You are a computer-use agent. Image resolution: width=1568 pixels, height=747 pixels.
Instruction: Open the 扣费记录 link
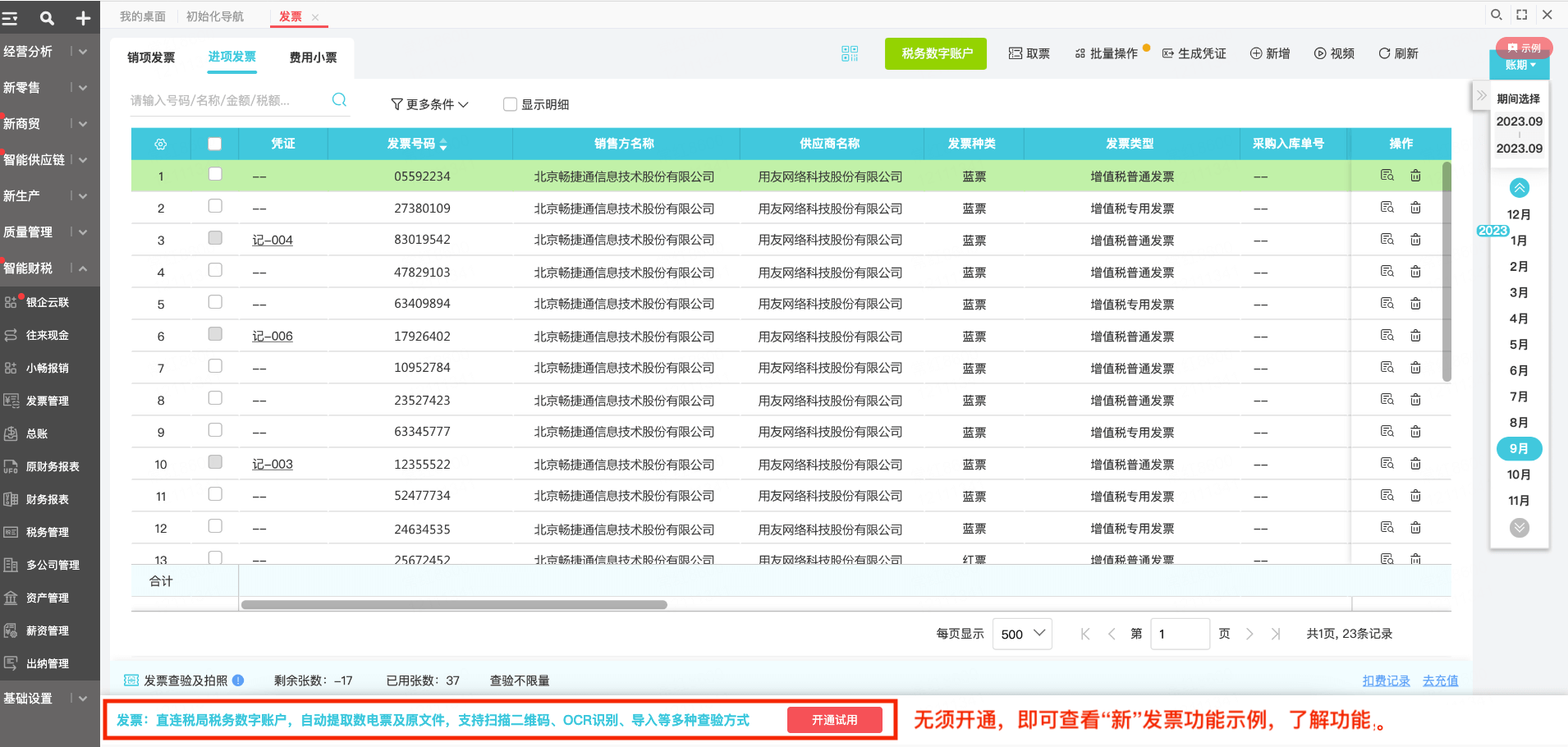[x=1387, y=681]
